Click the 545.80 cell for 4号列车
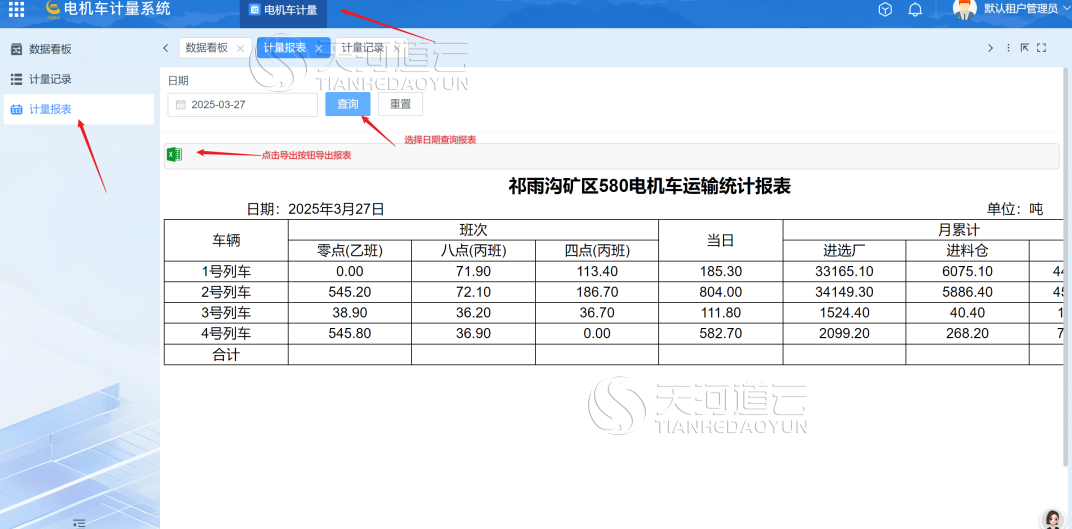Viewport: 1072px width, 529px height. [x=350, y=334]
